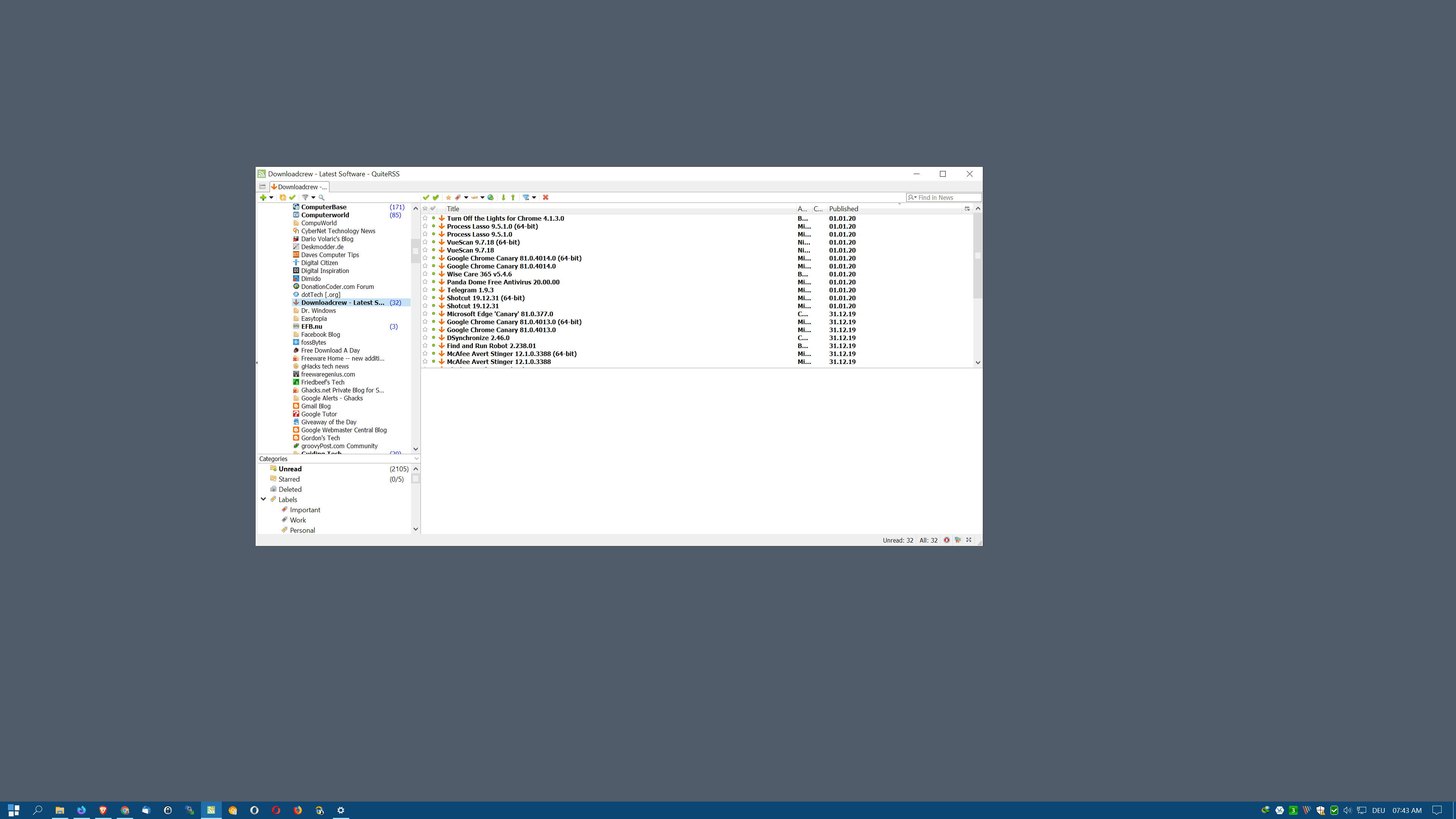Click the categories panel scrollbar down arrow
This screenshot has height=819, width=1456.
pos(416,529)
